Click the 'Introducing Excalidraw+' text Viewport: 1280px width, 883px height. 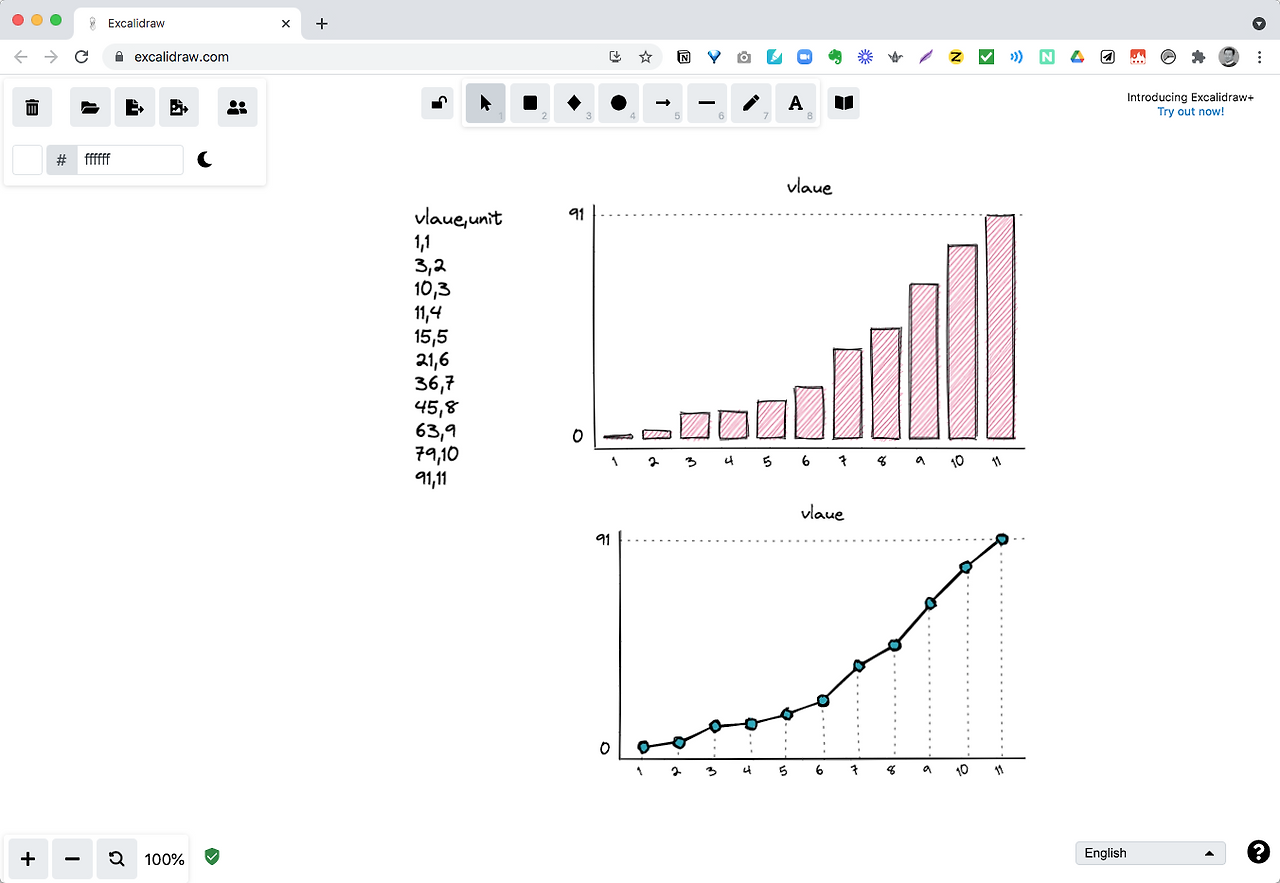pyautogui.click(x=1190, y=98)
